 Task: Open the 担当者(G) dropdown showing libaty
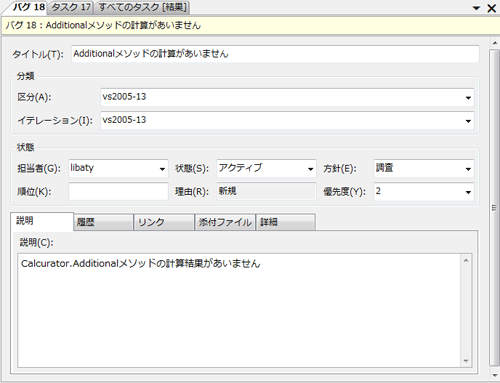tap(118, 168)
